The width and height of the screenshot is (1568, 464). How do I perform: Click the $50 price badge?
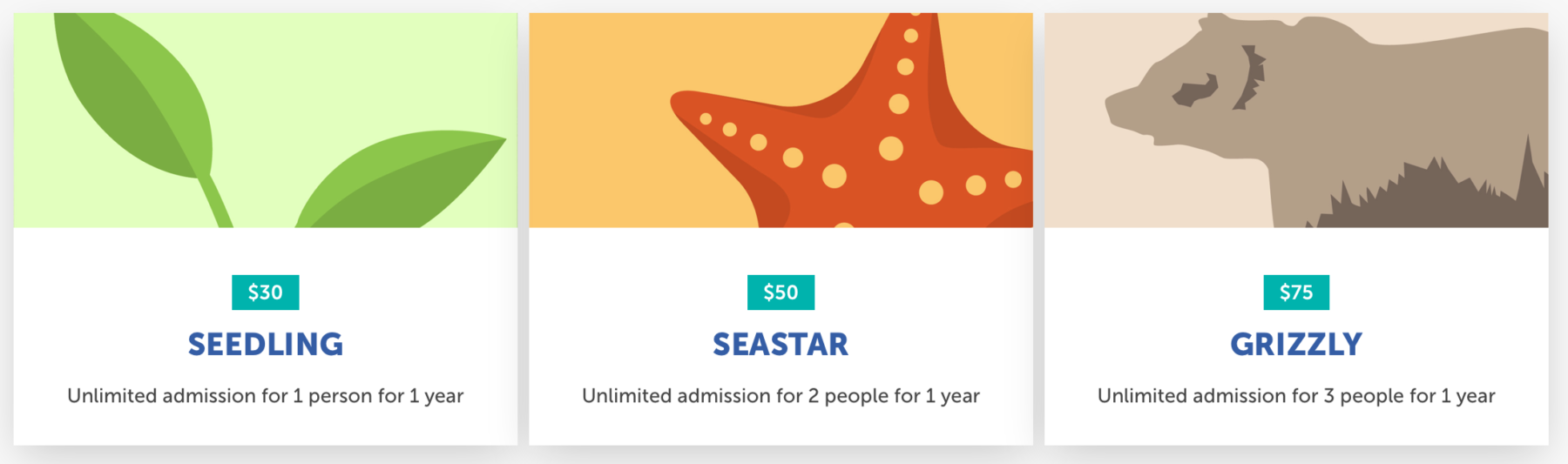(x=781, y=293)
